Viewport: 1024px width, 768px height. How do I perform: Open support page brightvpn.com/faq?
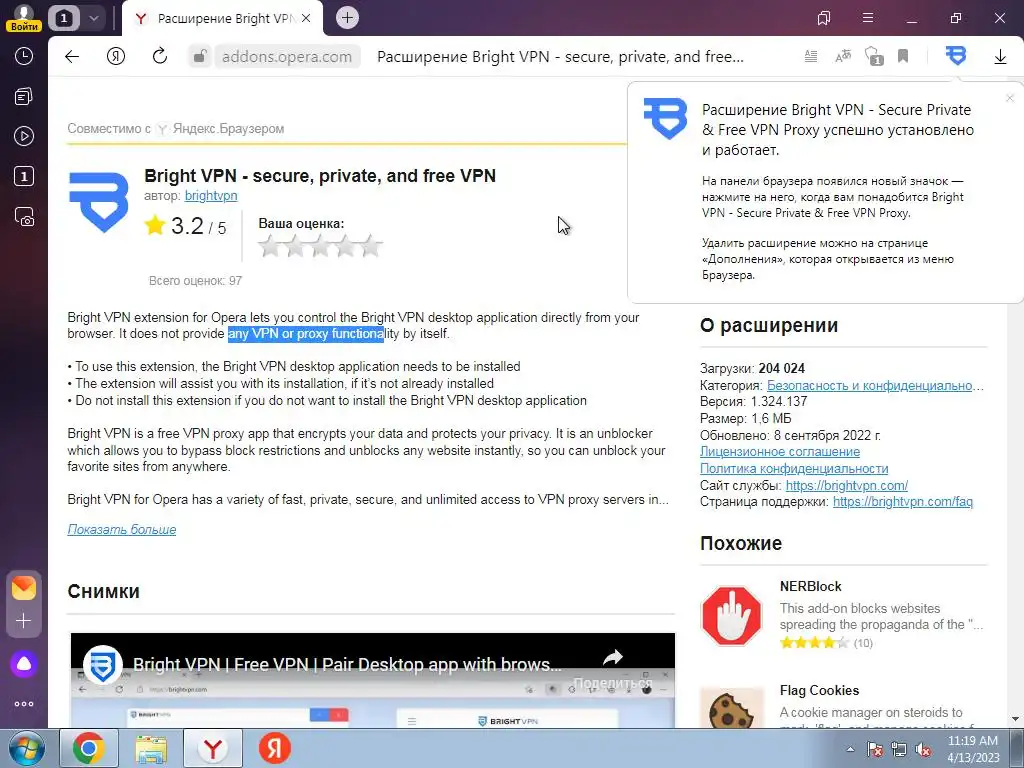click(x=903, y=502)
